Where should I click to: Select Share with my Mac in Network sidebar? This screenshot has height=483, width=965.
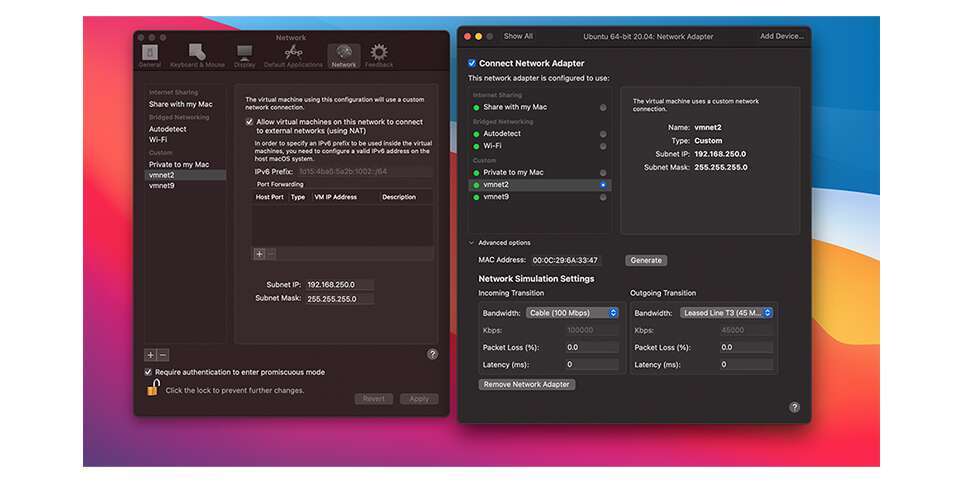click(181, 105)
